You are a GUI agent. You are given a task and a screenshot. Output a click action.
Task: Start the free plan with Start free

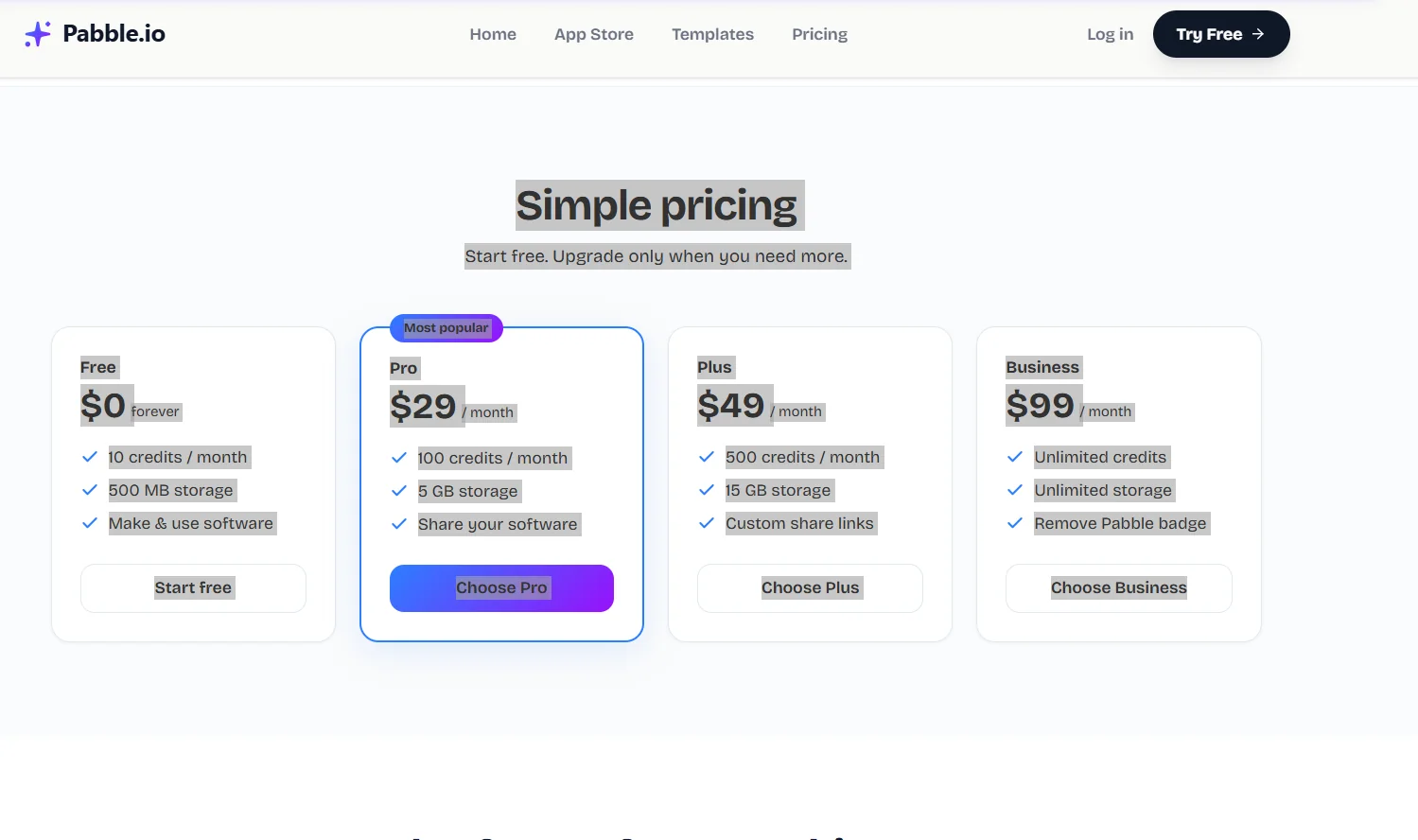(x=193, y=587)
